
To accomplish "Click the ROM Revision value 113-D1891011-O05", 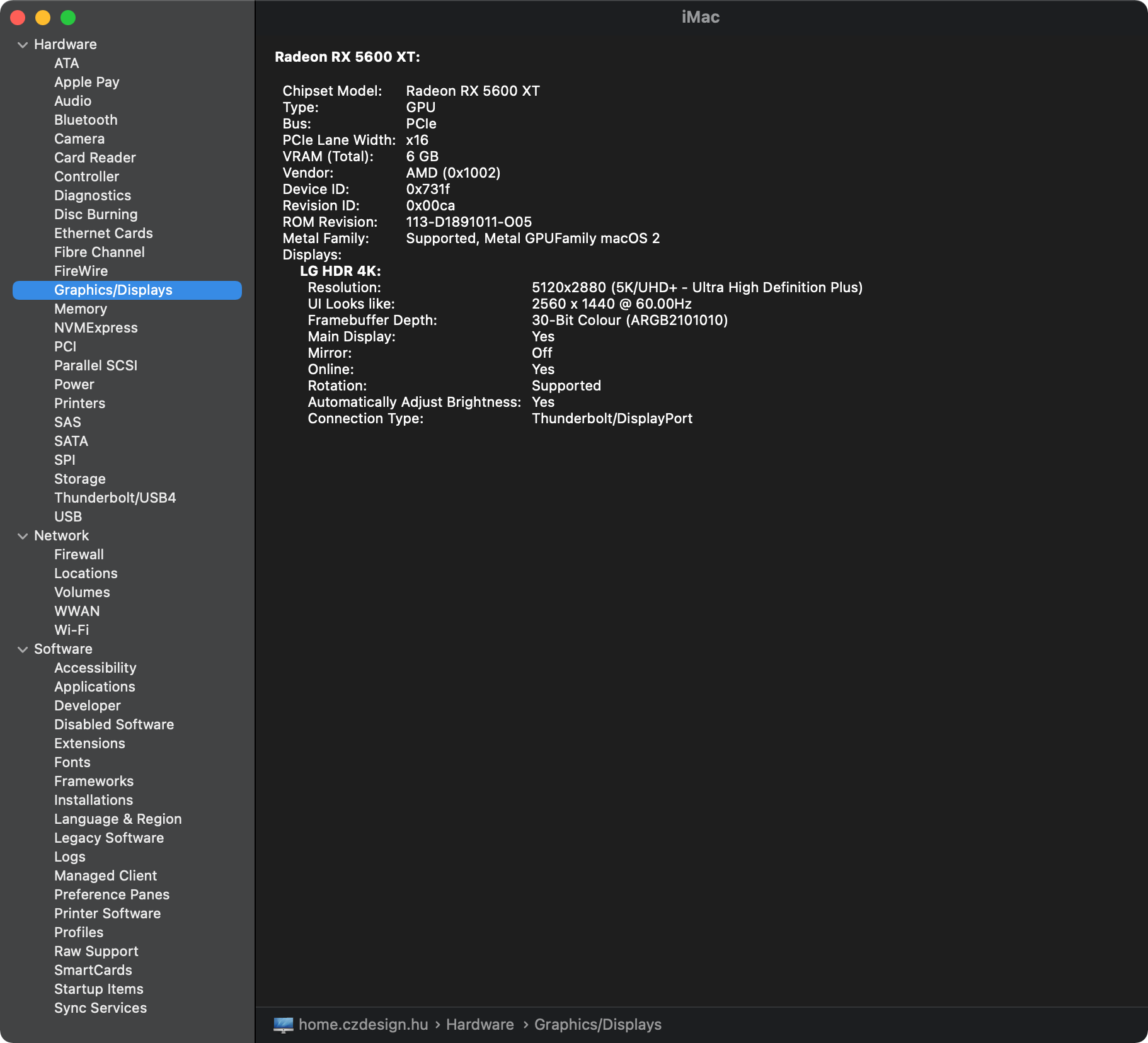I will tap(469, 222).
